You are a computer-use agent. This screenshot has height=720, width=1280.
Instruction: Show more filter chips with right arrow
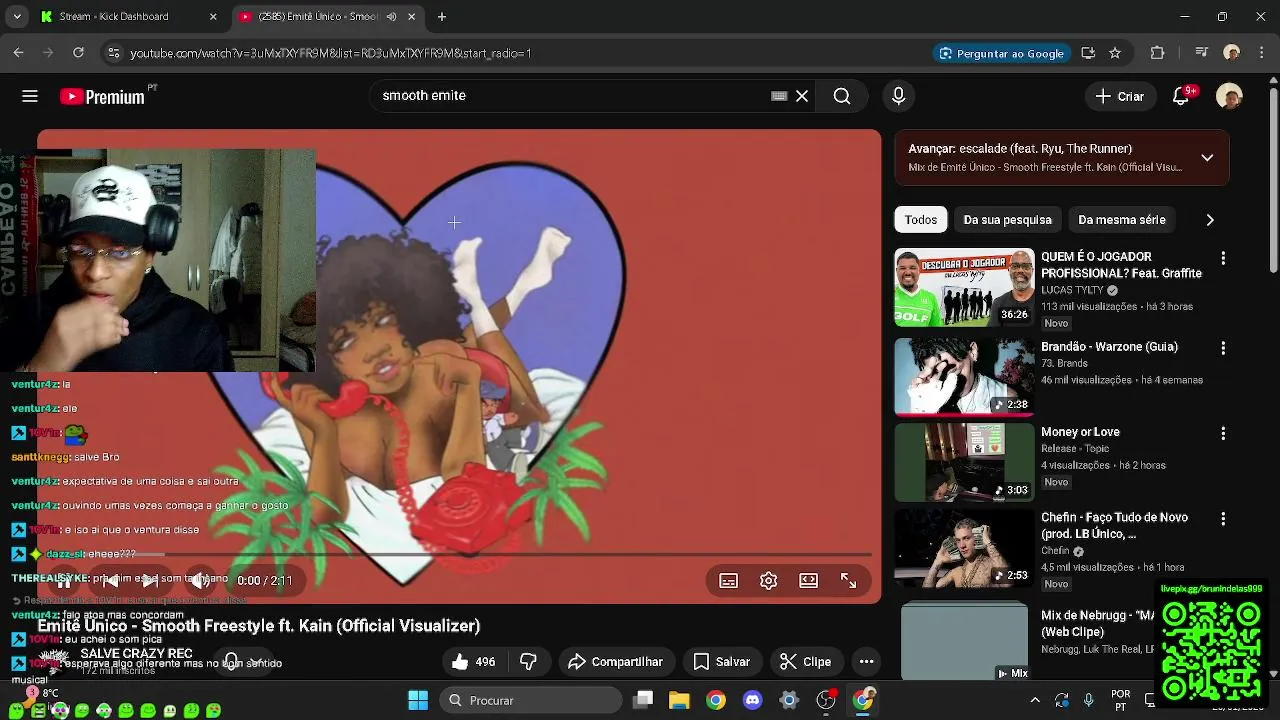pyautogui.click(x=1210, y=220)
